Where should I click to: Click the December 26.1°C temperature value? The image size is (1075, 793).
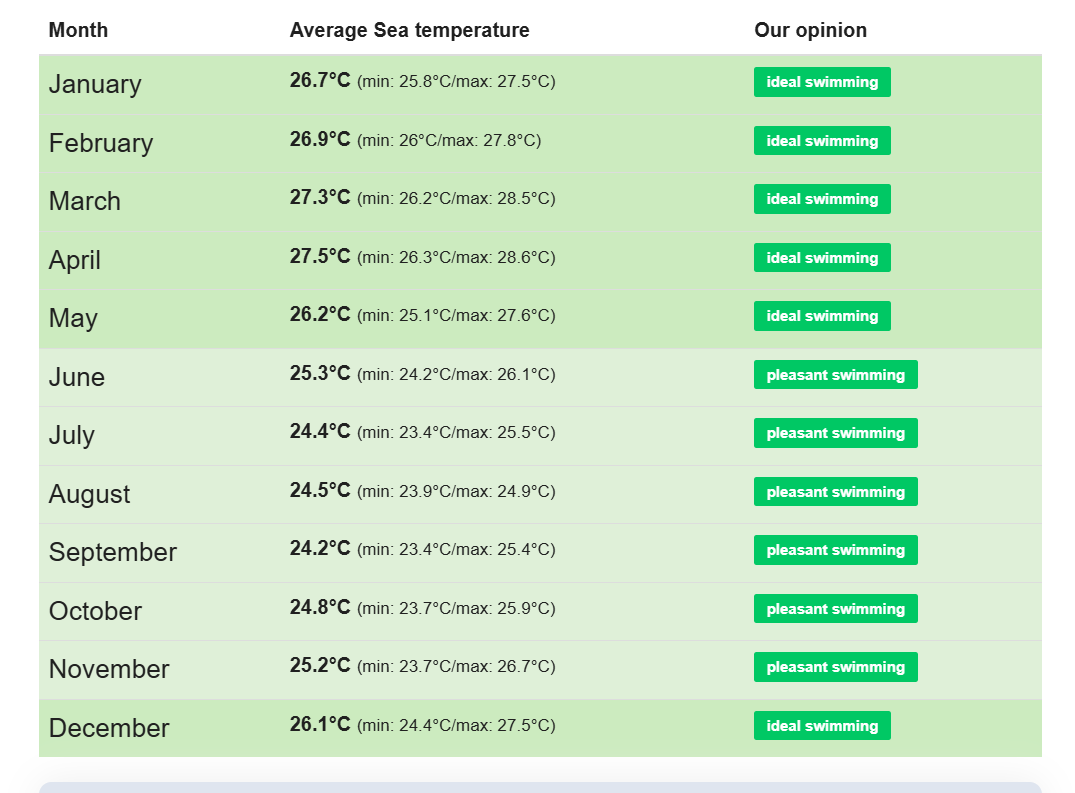320,724
